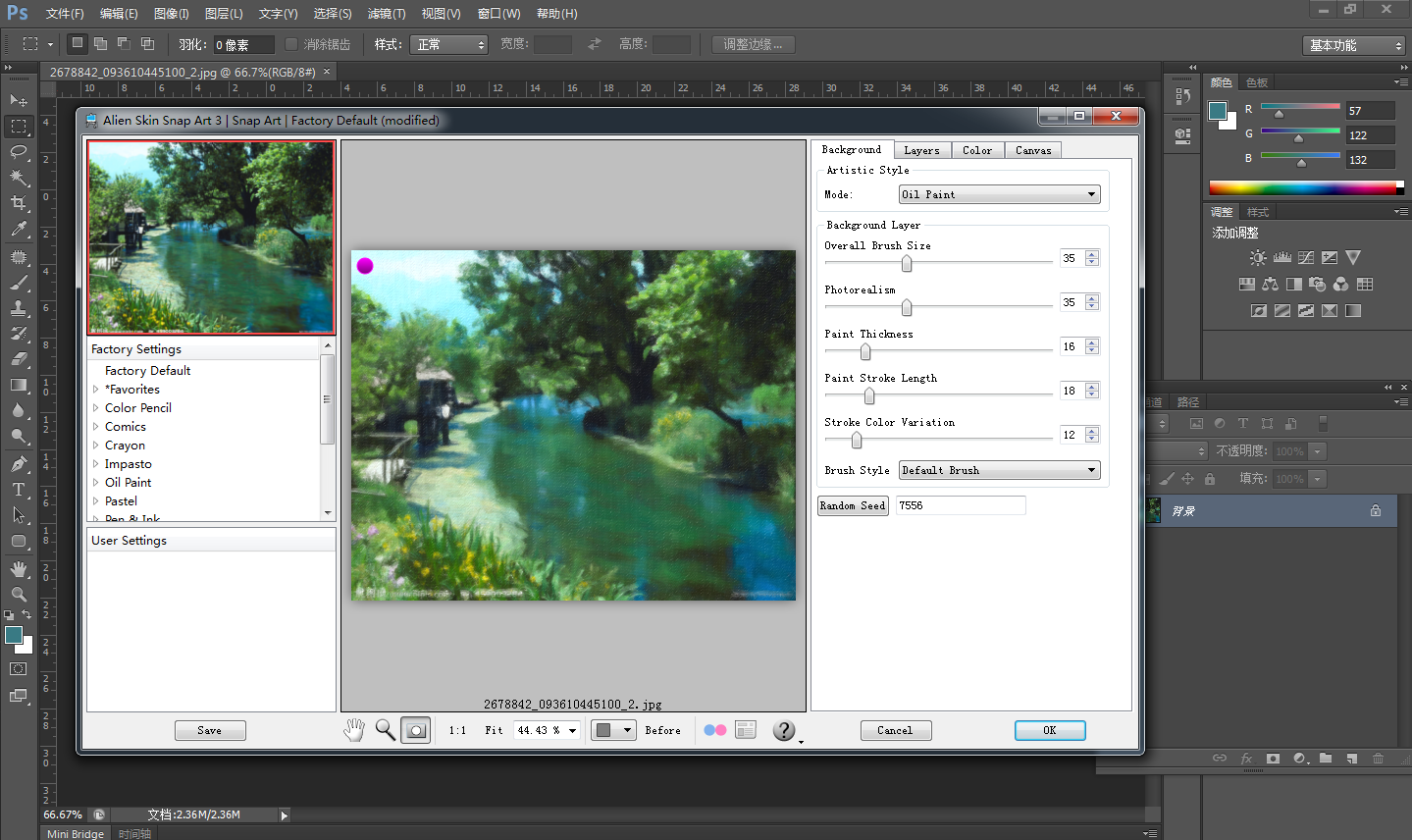
Task: Open the 滤镜(T) menu
Action: point(387,14)
